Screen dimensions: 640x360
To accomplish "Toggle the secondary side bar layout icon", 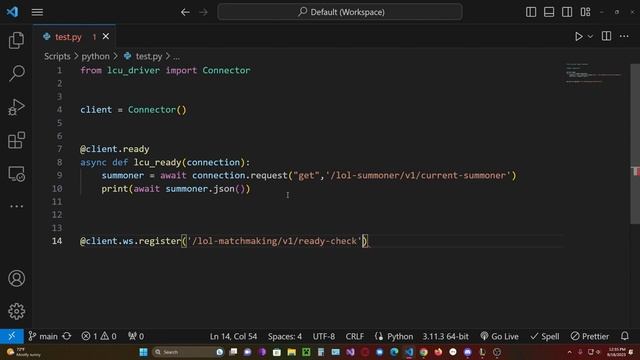I will (x=567, y=12).
